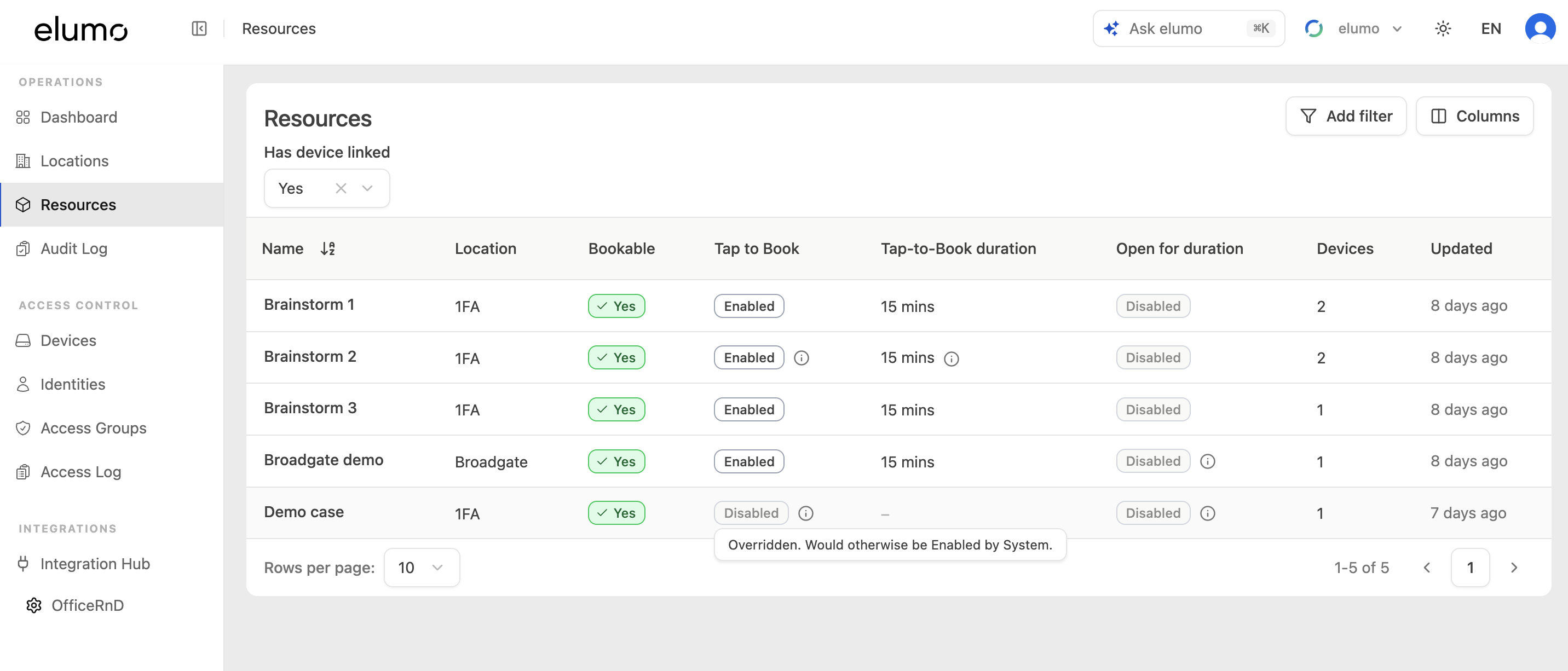Image resolution: width=1568 pixels, height=671 pixels.
Task: Click the Bookable column header
Action: (621, 249)
